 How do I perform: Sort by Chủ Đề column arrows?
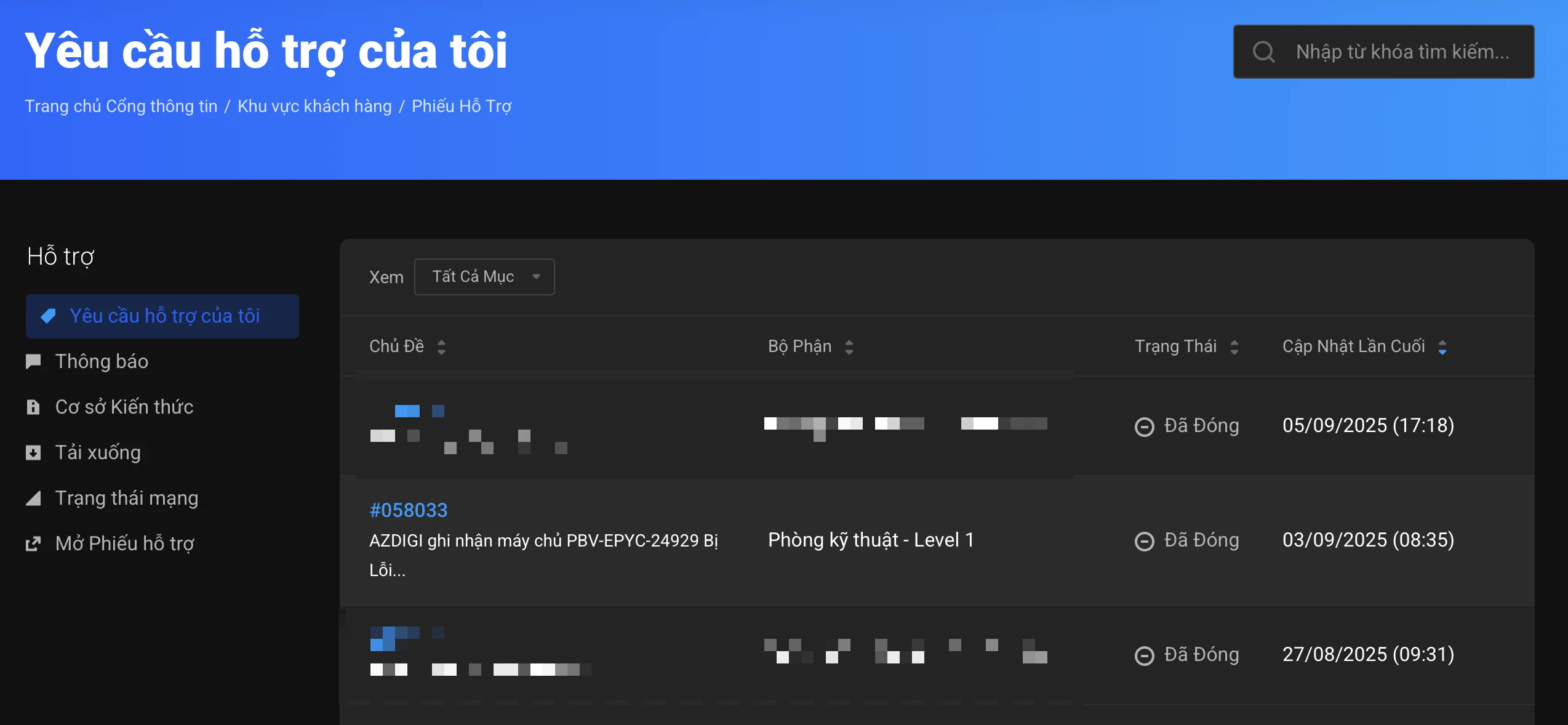click(441, 347)
